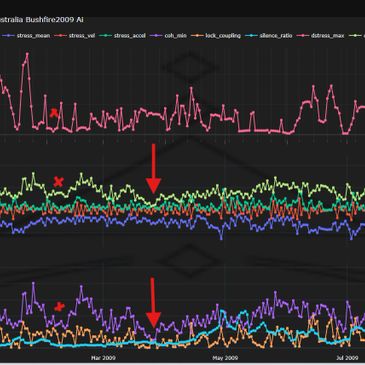Click the highest pink dstress_max peak point
The width and height of the screenshot is (365, 365).
(27, 54)
